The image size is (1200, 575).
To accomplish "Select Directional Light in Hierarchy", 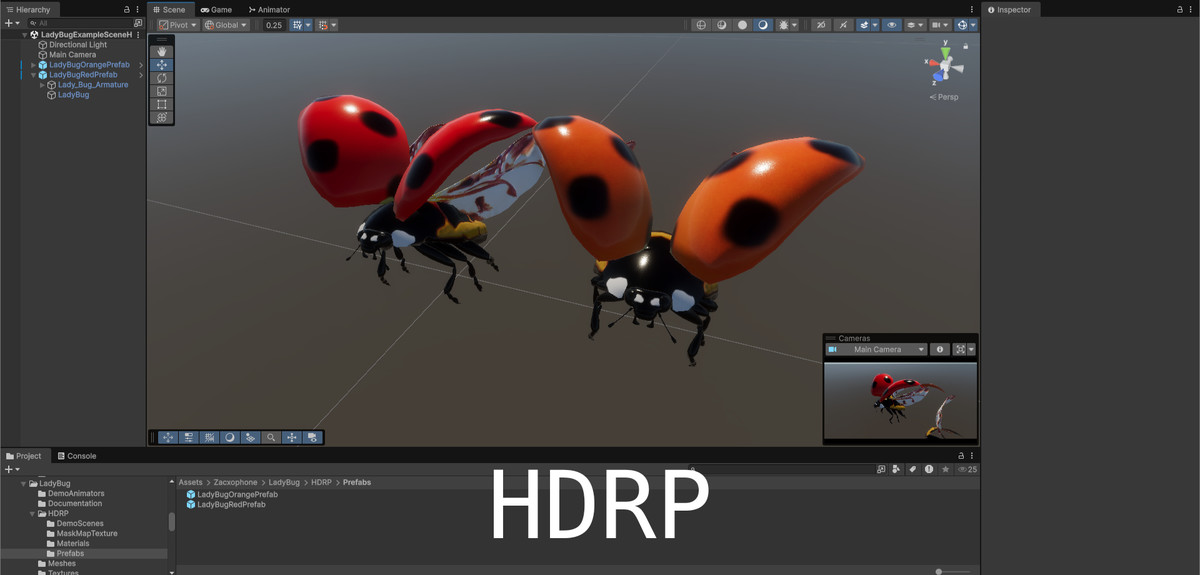I will (78, 45).
